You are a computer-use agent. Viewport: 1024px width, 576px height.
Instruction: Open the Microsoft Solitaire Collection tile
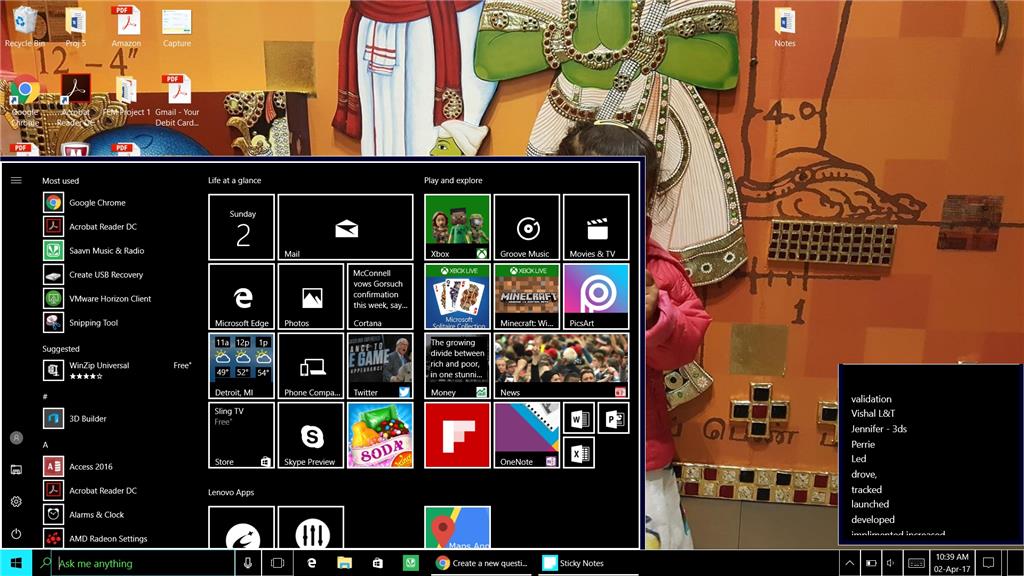click(457, 296)
